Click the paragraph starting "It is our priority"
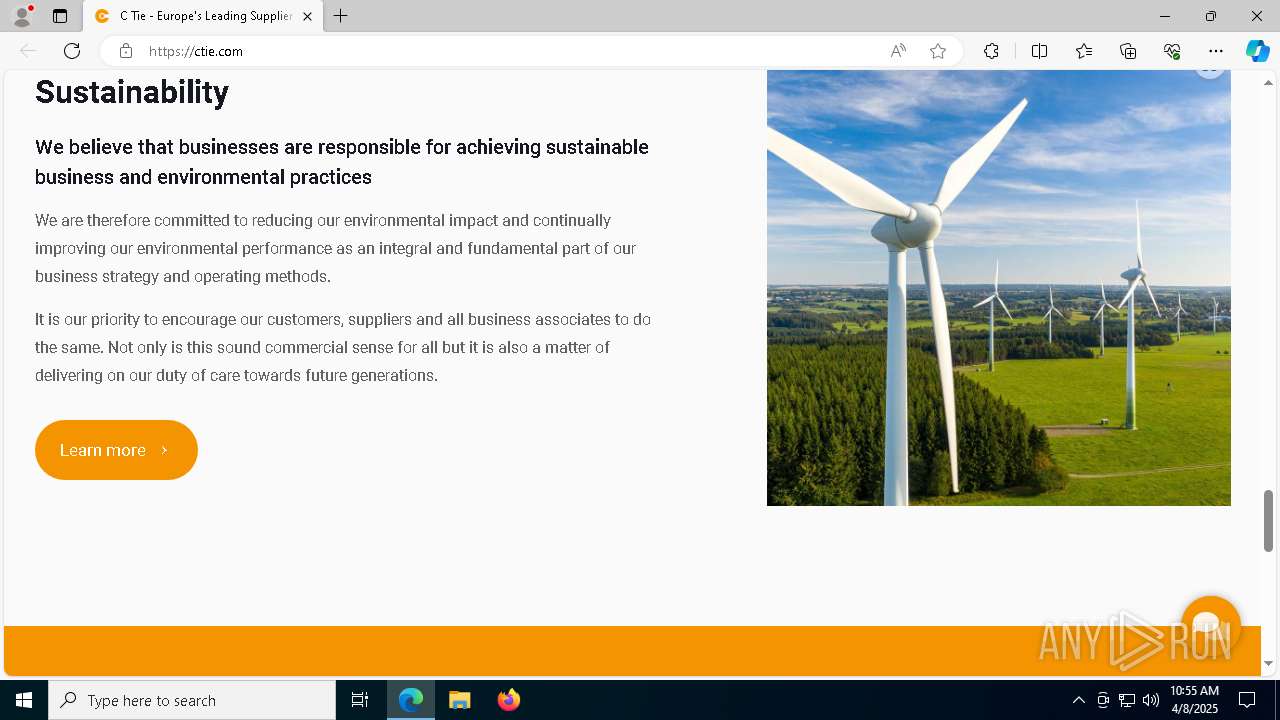This screenshot has height=720, width=1280. pos(343,347)
